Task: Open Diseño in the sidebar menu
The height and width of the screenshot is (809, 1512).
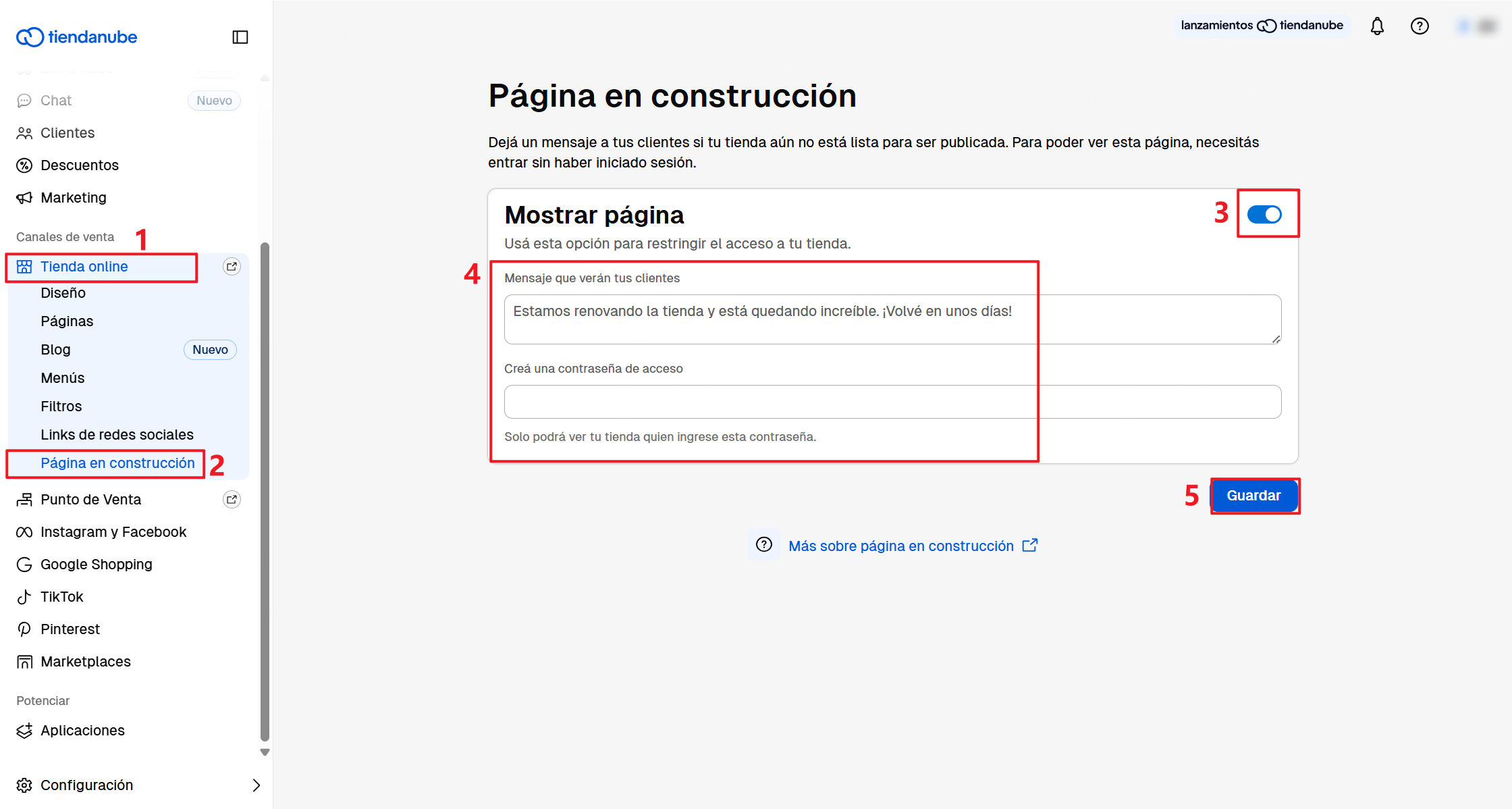Action: (63, 292)
